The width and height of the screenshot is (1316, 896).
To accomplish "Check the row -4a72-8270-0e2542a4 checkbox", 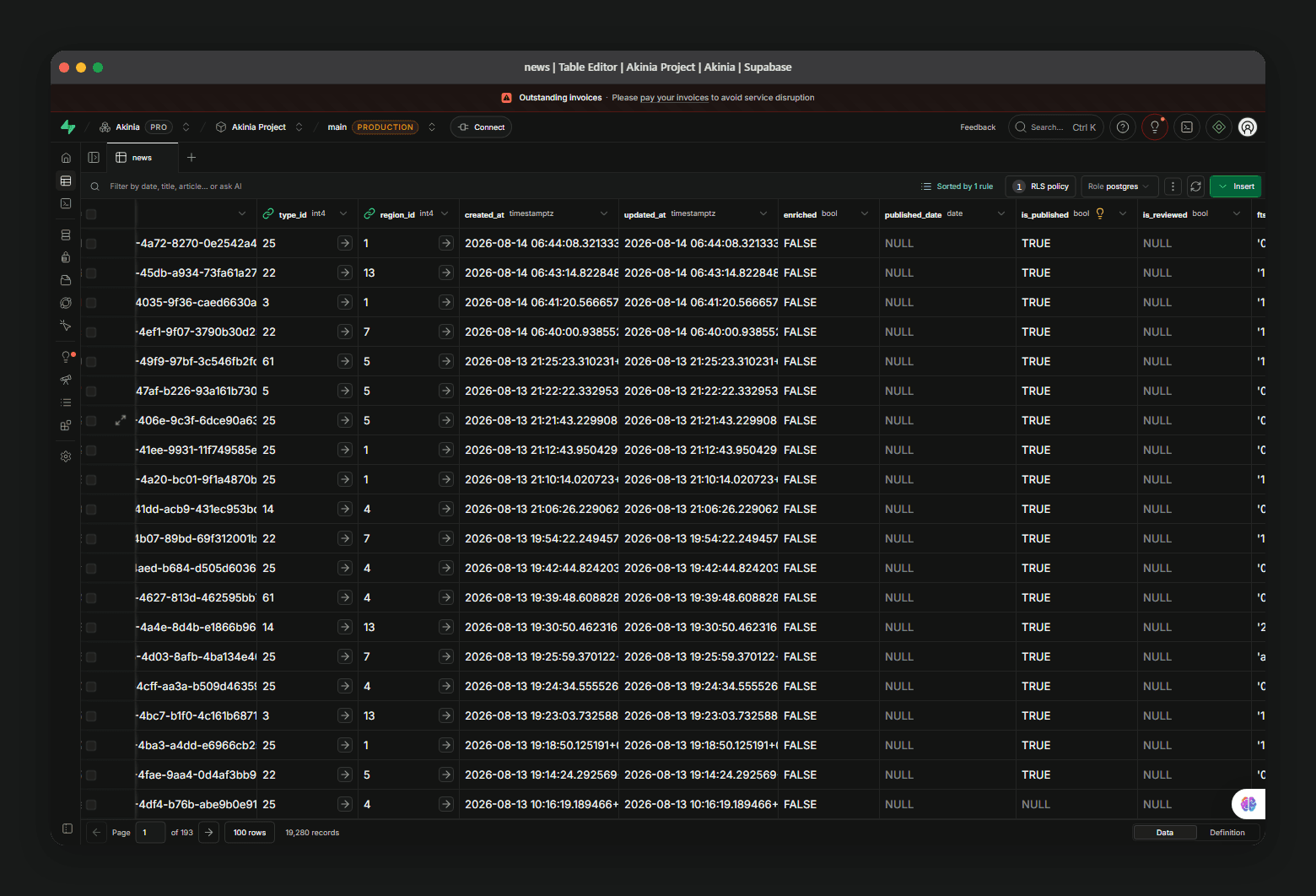I will point(91,244).
